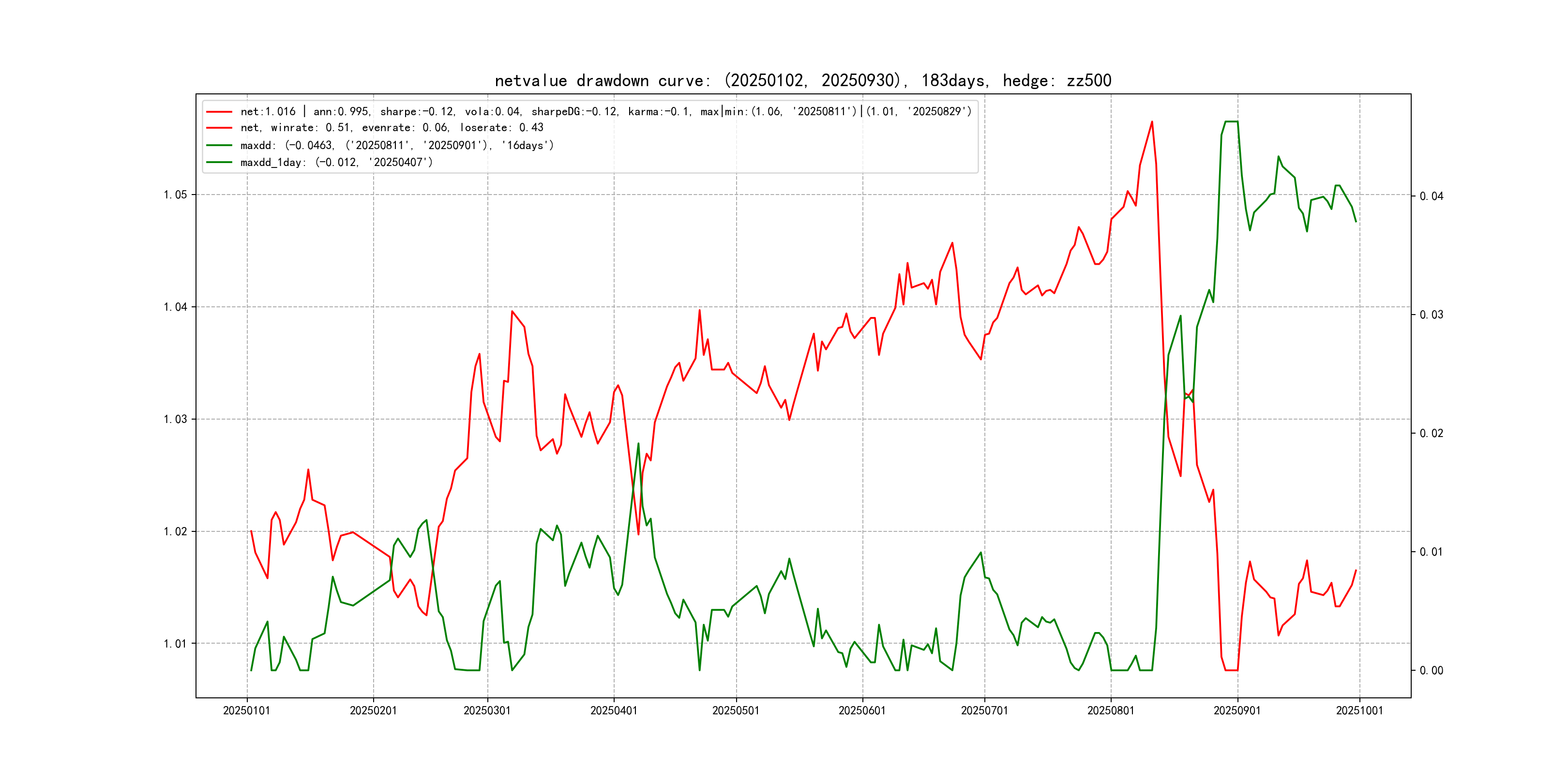Viewport: 1568px width, 784px height.
Task: Click the 20250901 x-axis label
Action: click(x=1237, y=710)
